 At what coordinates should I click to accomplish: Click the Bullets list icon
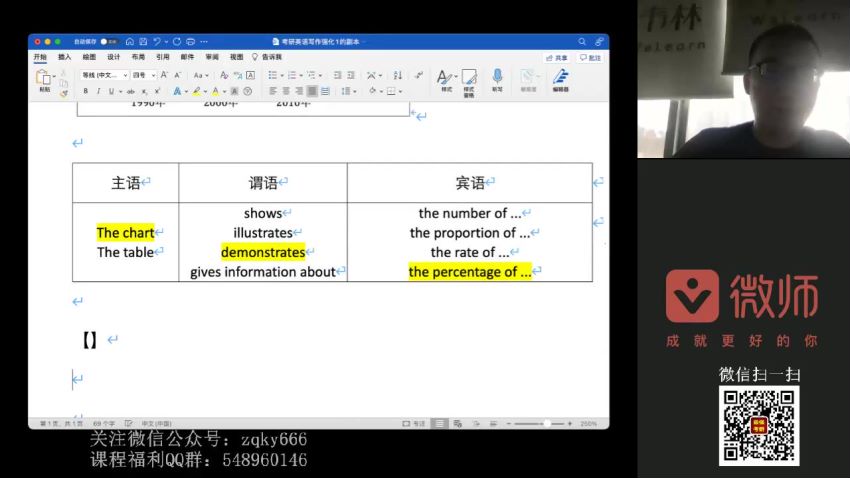click(x=272, y=75)
